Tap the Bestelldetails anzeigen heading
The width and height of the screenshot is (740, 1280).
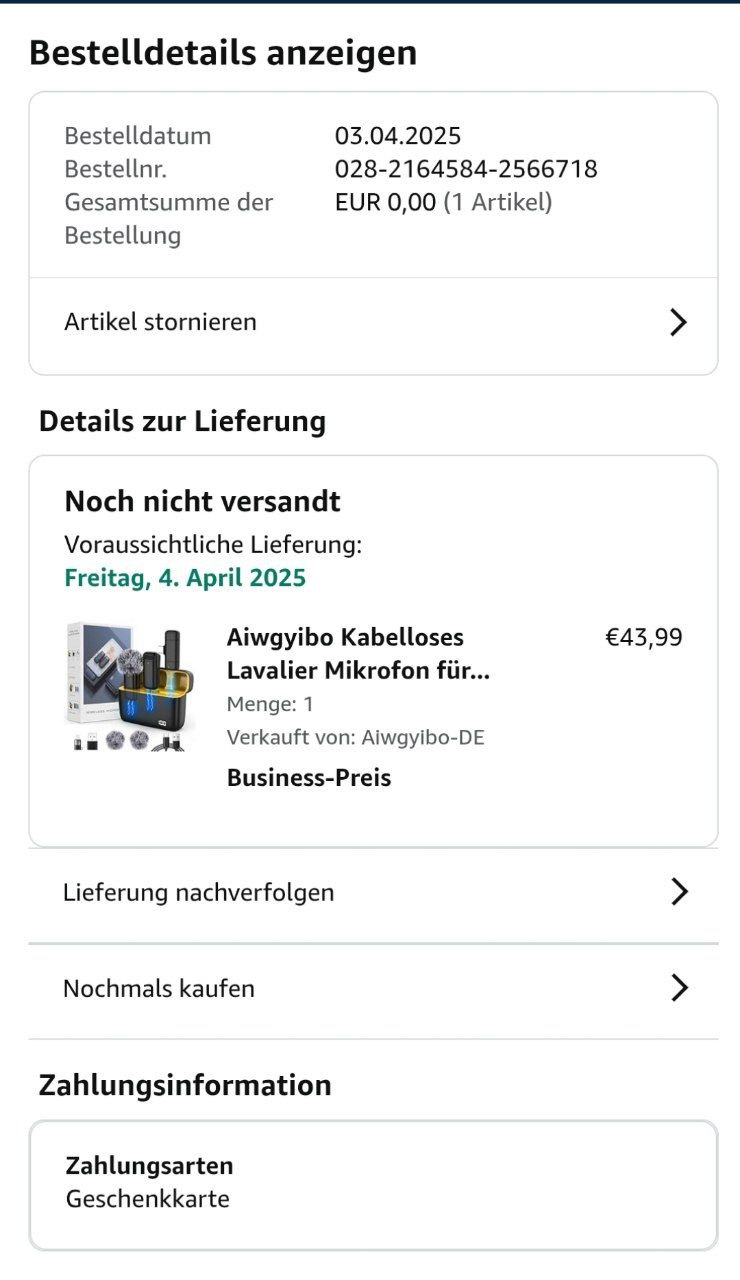tap(223, 53)
